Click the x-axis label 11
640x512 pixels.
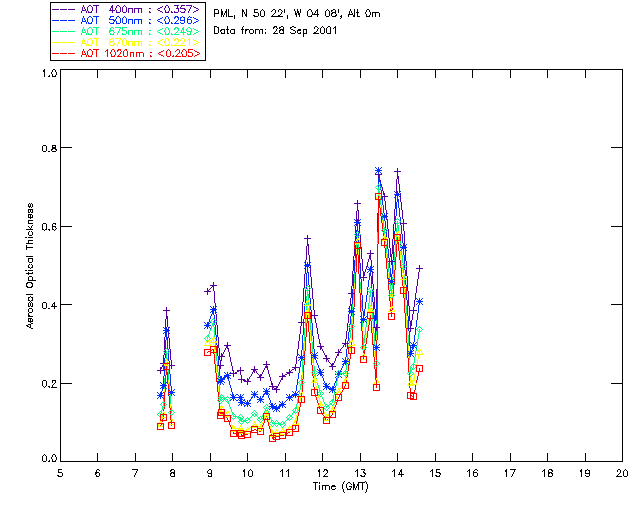285,473
